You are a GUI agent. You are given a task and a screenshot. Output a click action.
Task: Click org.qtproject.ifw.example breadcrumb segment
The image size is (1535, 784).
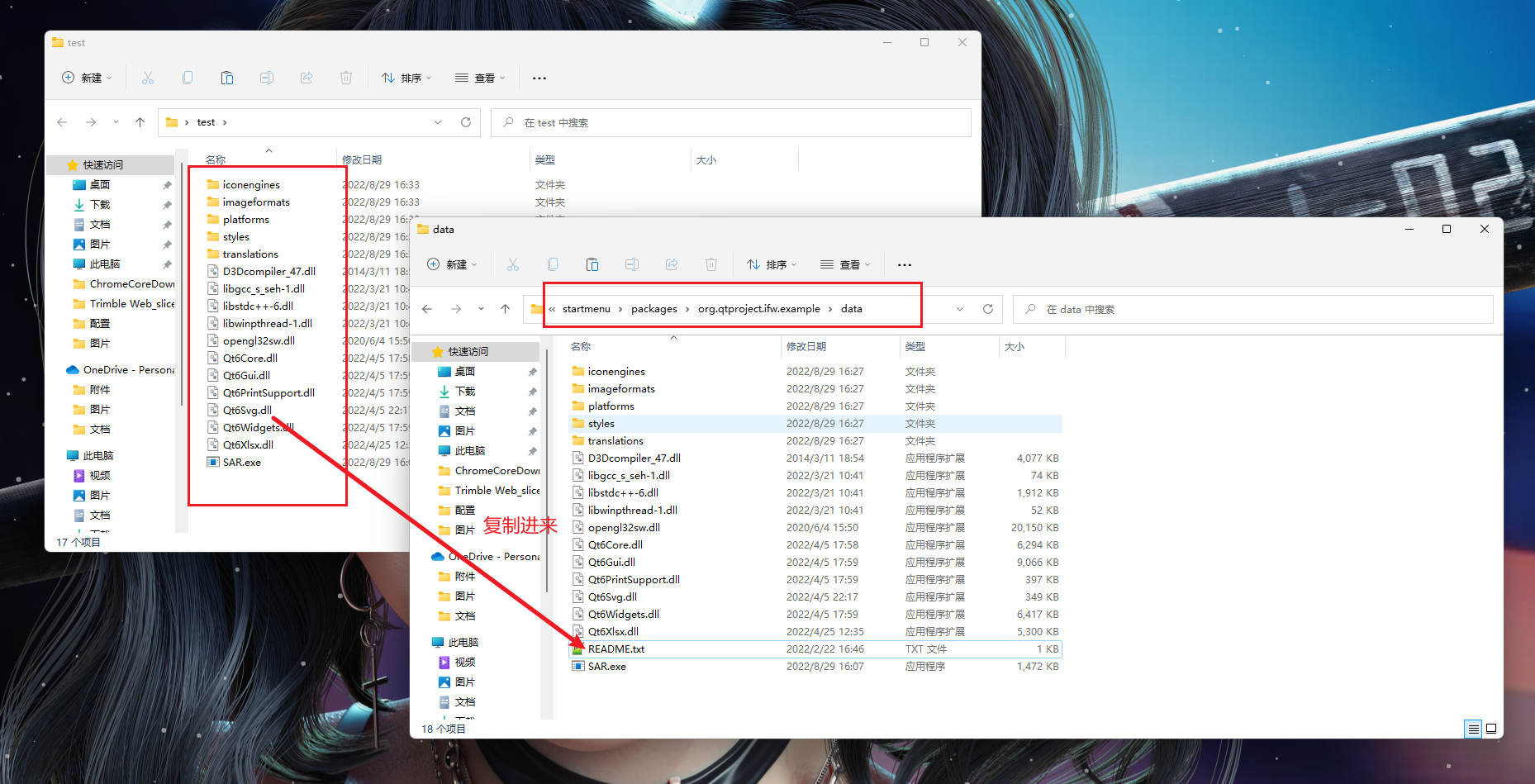[x=758, y=309]
